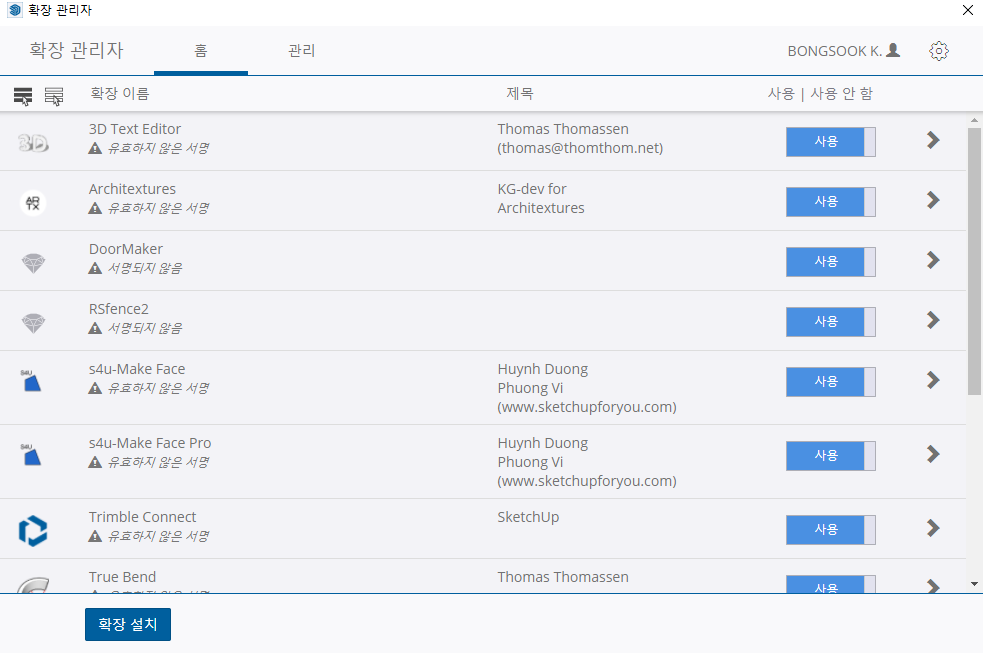
Task: Expand RSfence2 details chevron
Action: (933, 320)
